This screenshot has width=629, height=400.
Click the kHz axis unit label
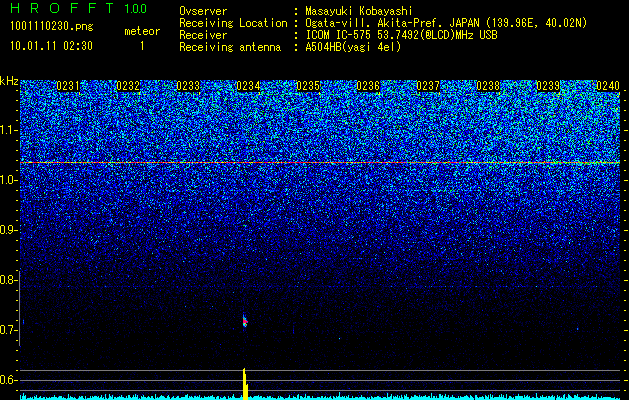coord(9,81)
